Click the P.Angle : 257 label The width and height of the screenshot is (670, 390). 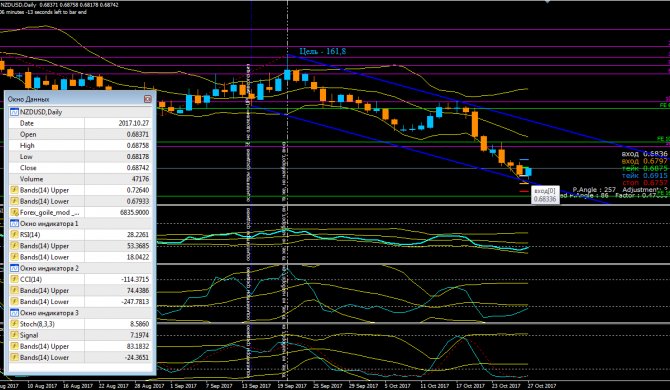594,189
